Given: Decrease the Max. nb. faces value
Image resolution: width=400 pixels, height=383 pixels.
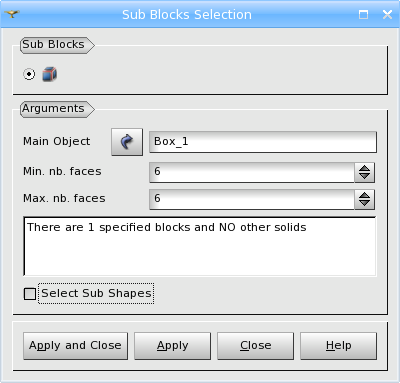Looking at the screenshot, I should click(x=364, y=204).
